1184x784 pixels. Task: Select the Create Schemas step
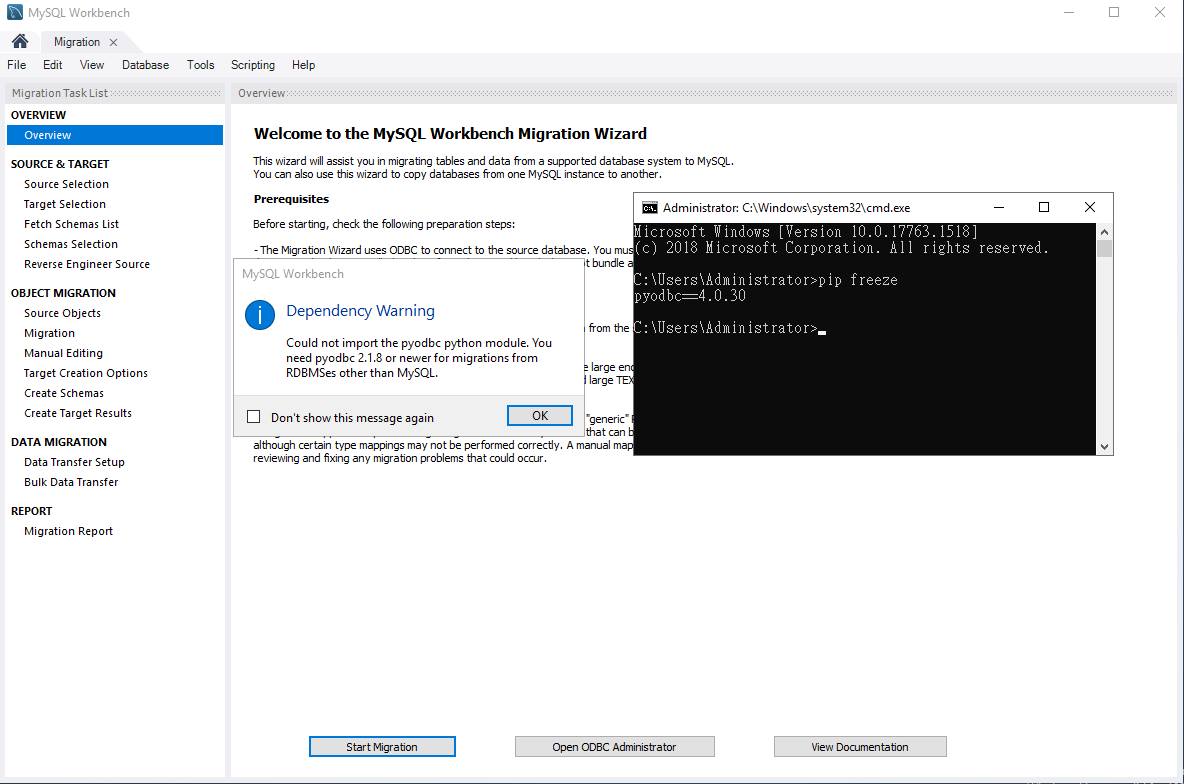[64, 394]
